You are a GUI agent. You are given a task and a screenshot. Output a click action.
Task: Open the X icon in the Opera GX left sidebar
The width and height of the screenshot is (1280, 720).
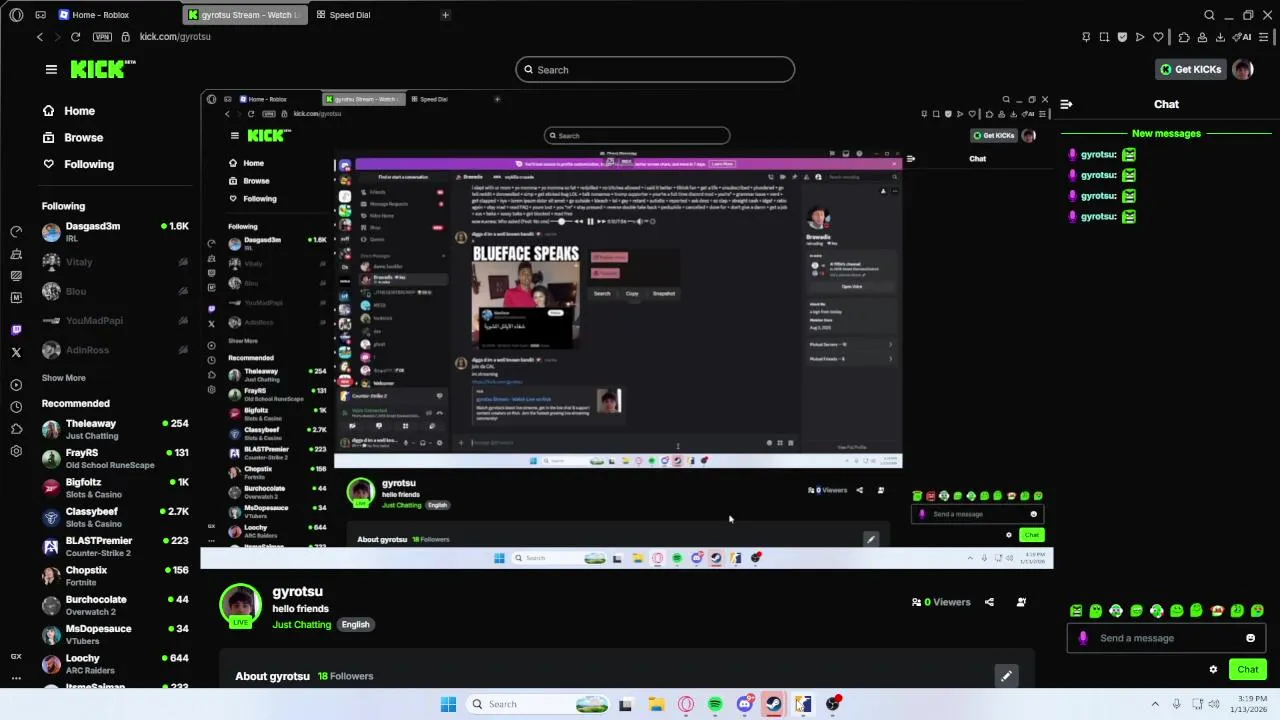pos(16,352)
